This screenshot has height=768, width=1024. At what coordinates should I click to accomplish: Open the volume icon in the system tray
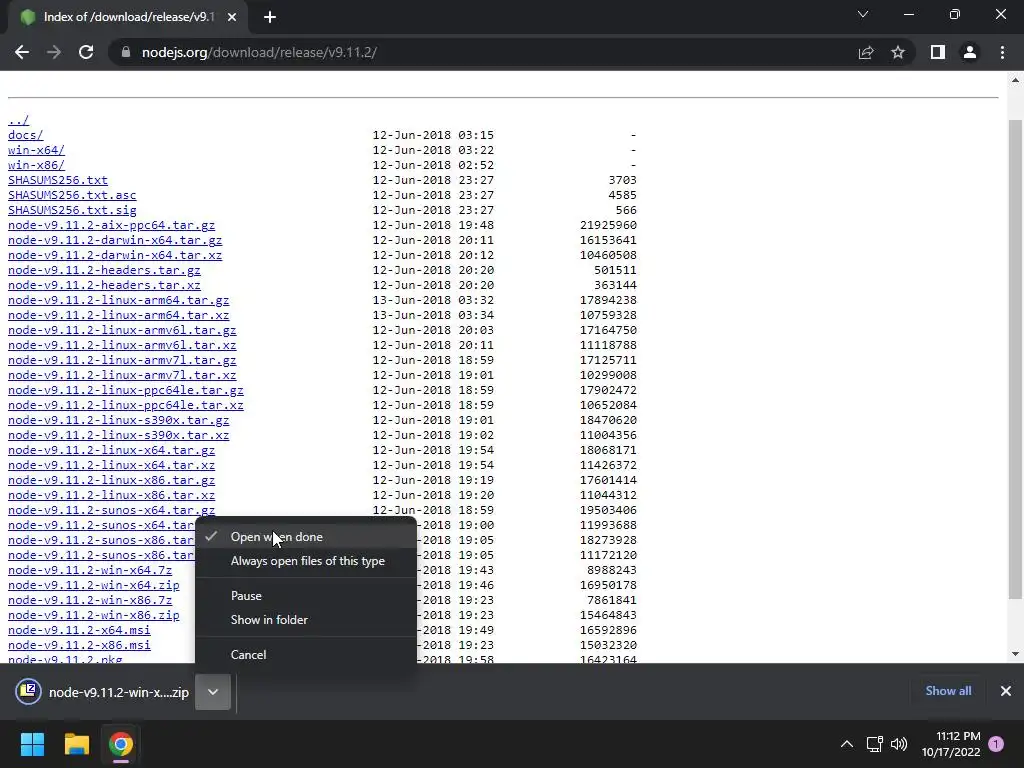[x=899, y=744]
